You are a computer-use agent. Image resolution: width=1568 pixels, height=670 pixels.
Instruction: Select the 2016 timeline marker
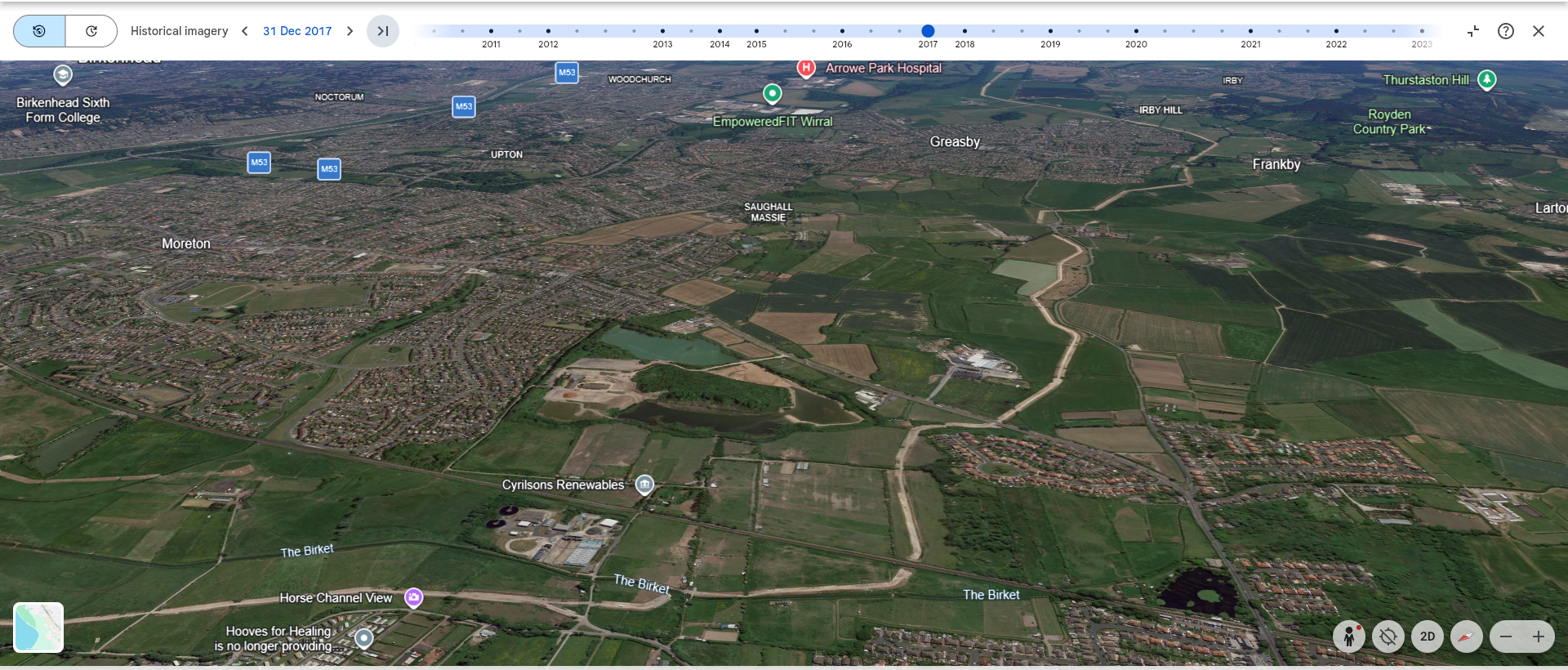[x=842, y=31]
